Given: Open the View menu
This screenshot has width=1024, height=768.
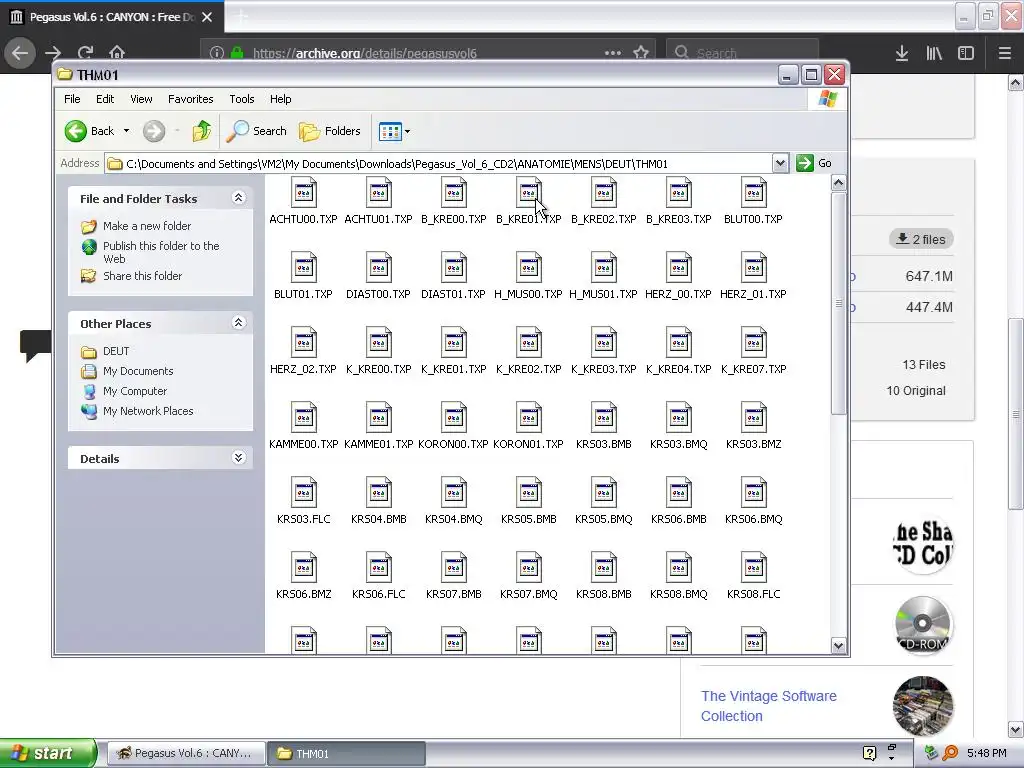Looking at the screenshot, I should 141,99.
